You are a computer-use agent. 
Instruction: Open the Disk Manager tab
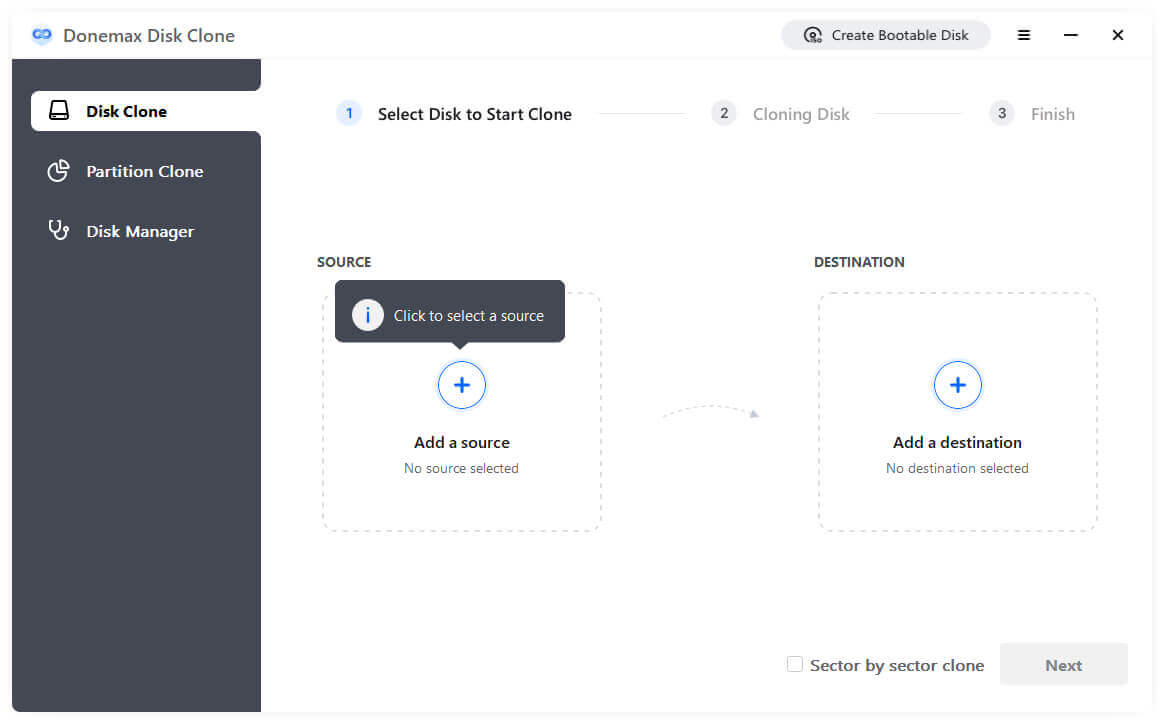pos(140,231)
